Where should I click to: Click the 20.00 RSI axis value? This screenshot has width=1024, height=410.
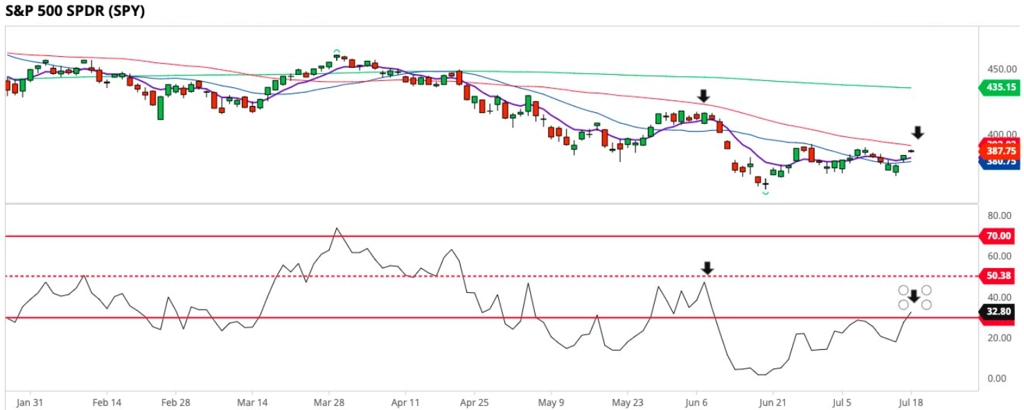point(1001,338)
